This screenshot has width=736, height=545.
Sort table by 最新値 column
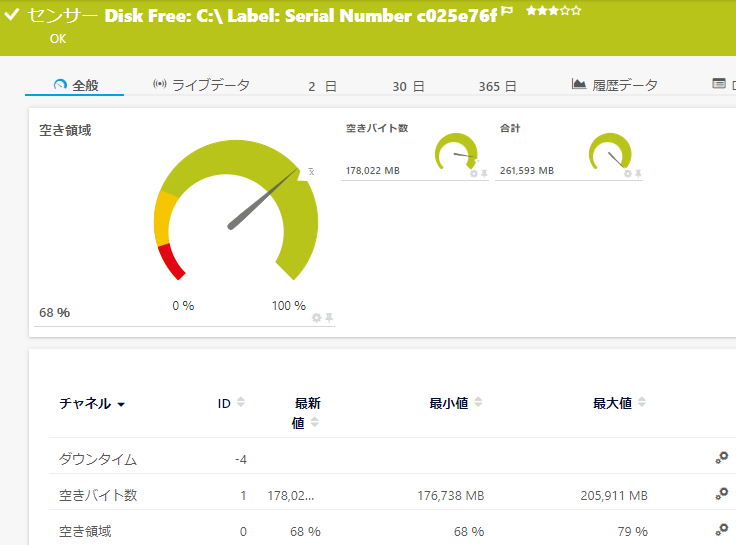click(306, 413)
